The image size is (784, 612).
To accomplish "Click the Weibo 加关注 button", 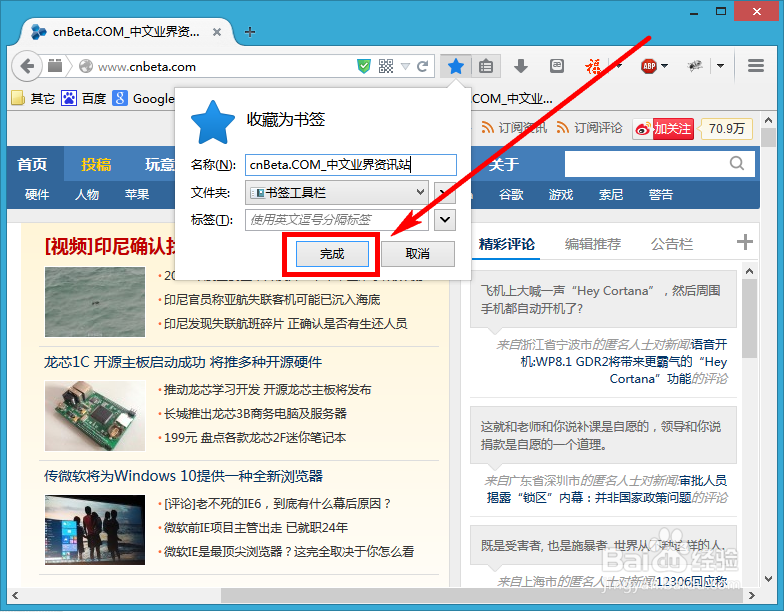I will click(x=663, y=129).
